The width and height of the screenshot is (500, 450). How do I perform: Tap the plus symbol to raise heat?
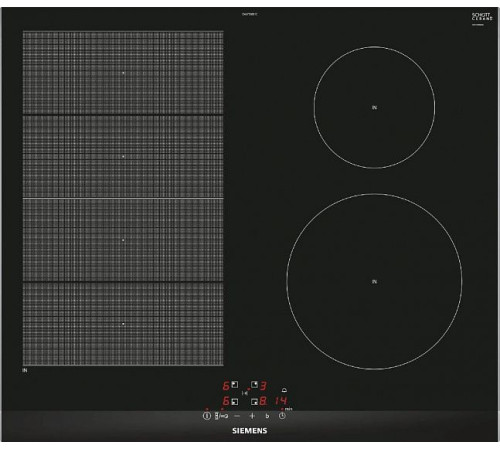(x=252, y=416)
